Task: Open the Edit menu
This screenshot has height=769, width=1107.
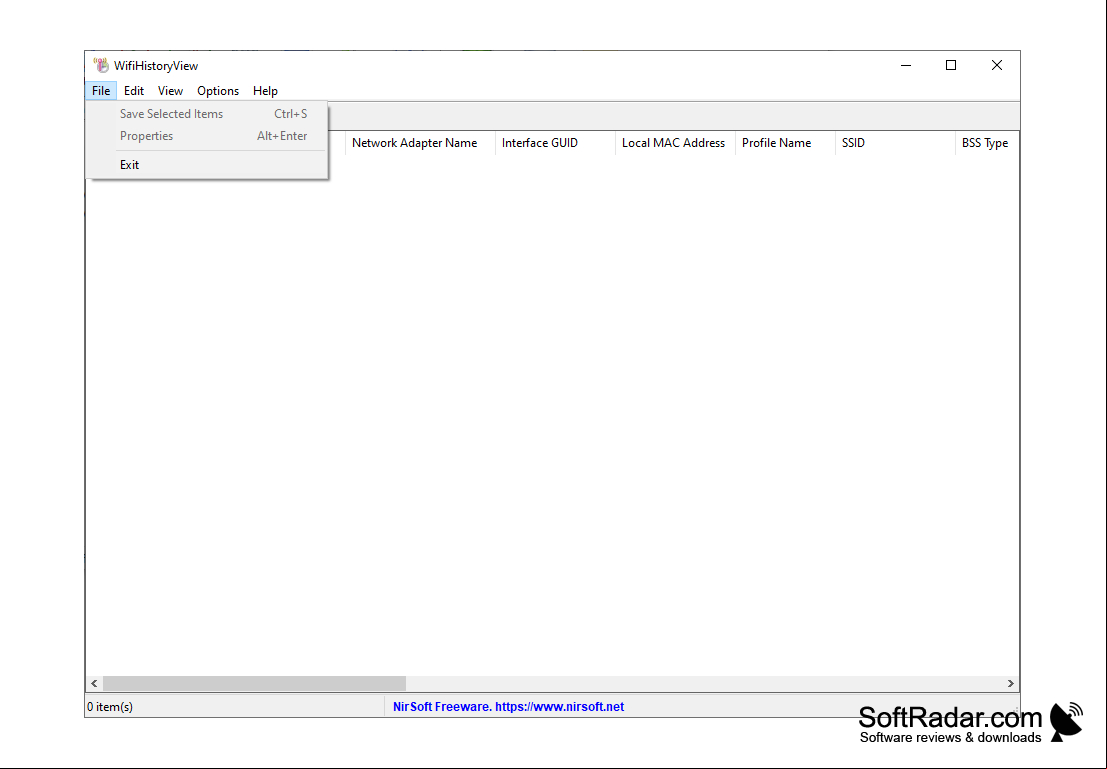Action: click(x=133, y=90)
